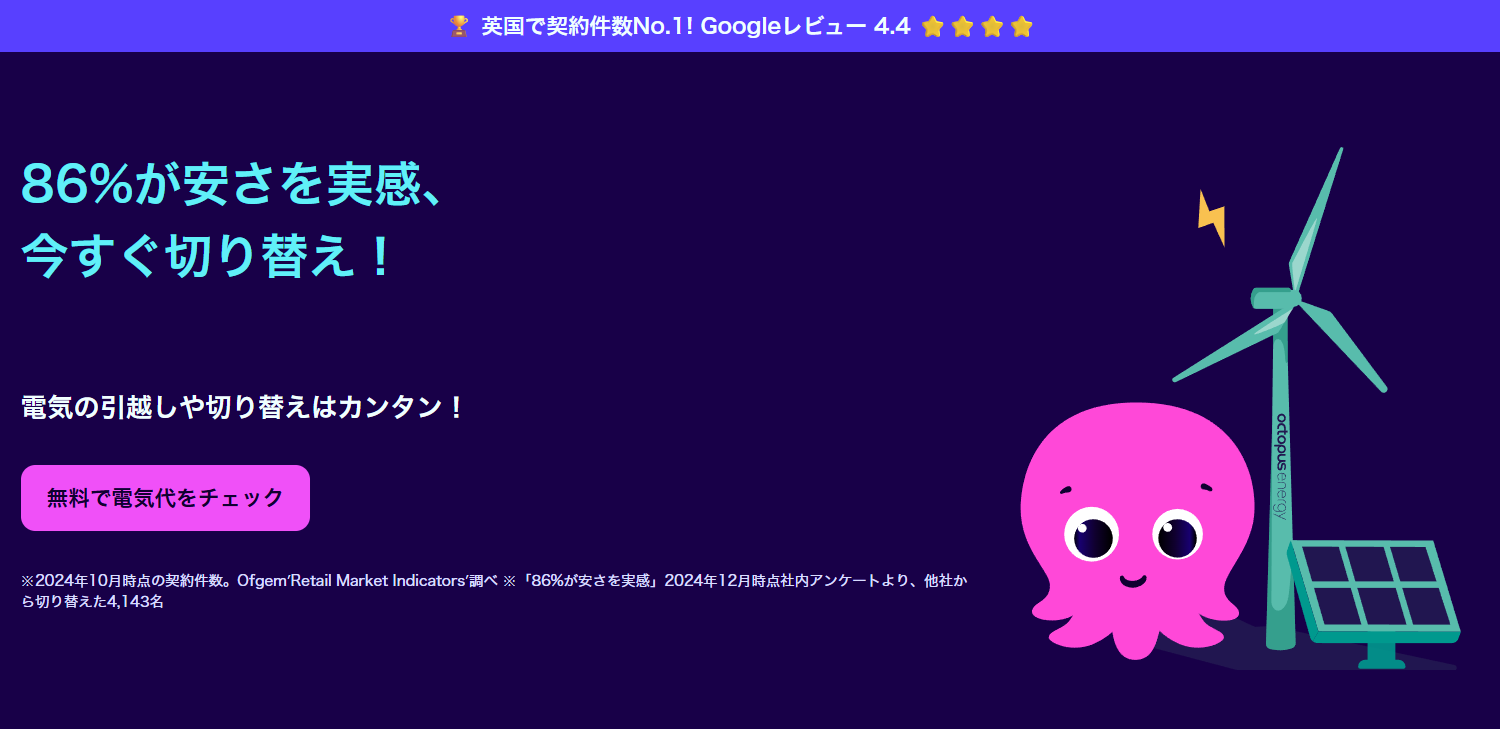Click the second star in the rating
1500x729 pixels.
962,27
